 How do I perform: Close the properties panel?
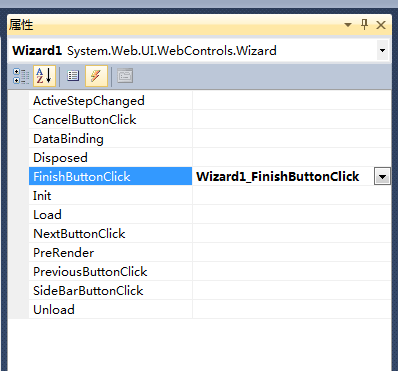pyautogui.click(x=381, y=25)
